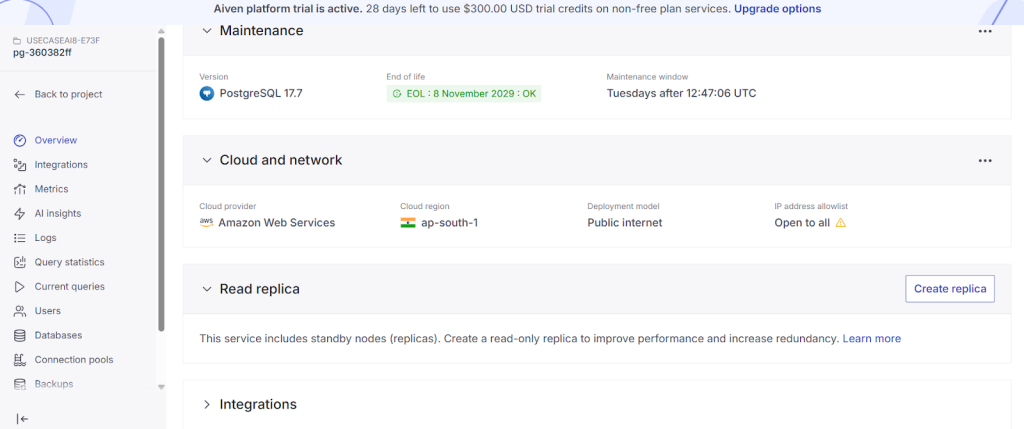Open Maintenance three-dot options menu

point(985,31)
